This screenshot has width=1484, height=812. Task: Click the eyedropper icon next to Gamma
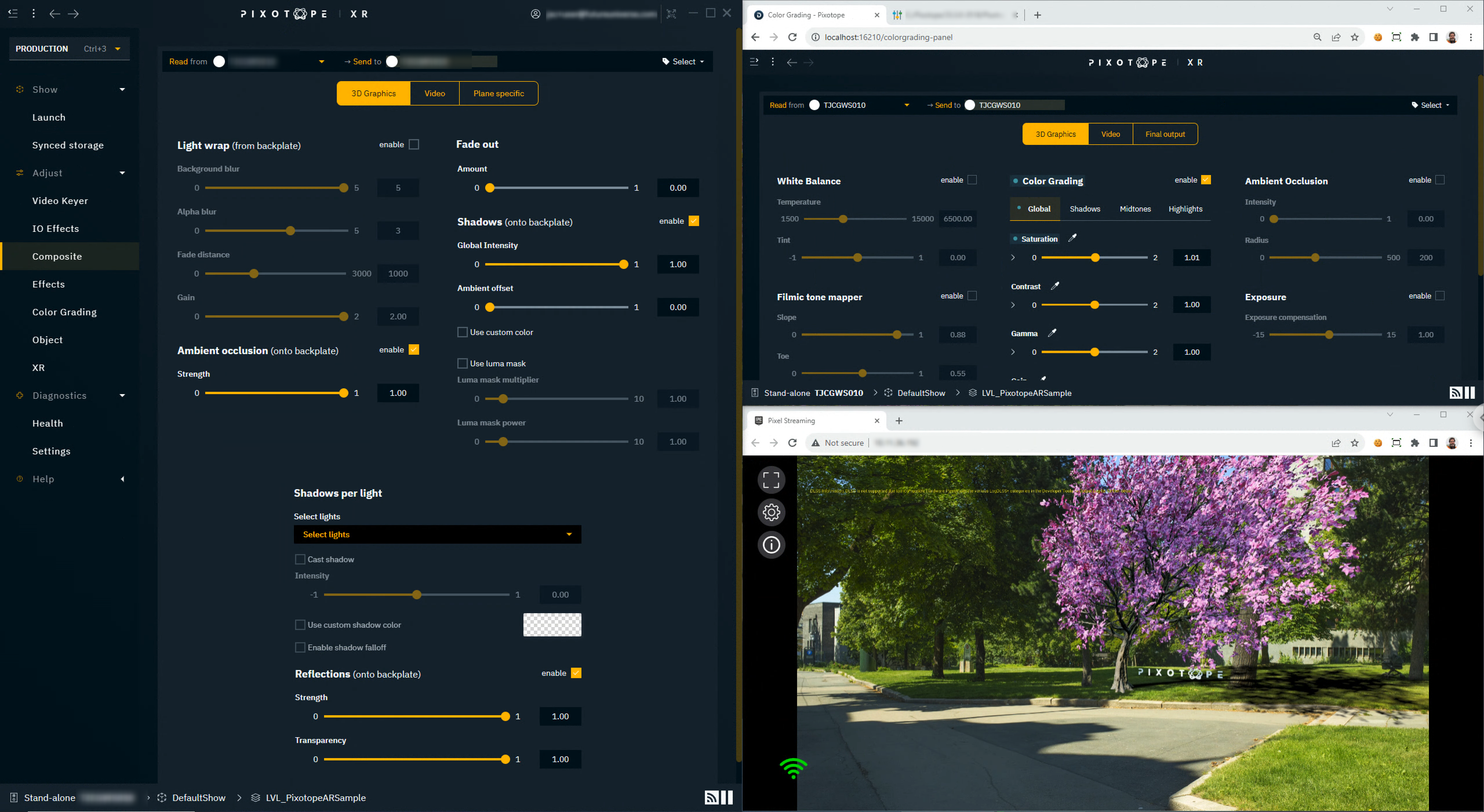click(1052, 334)
